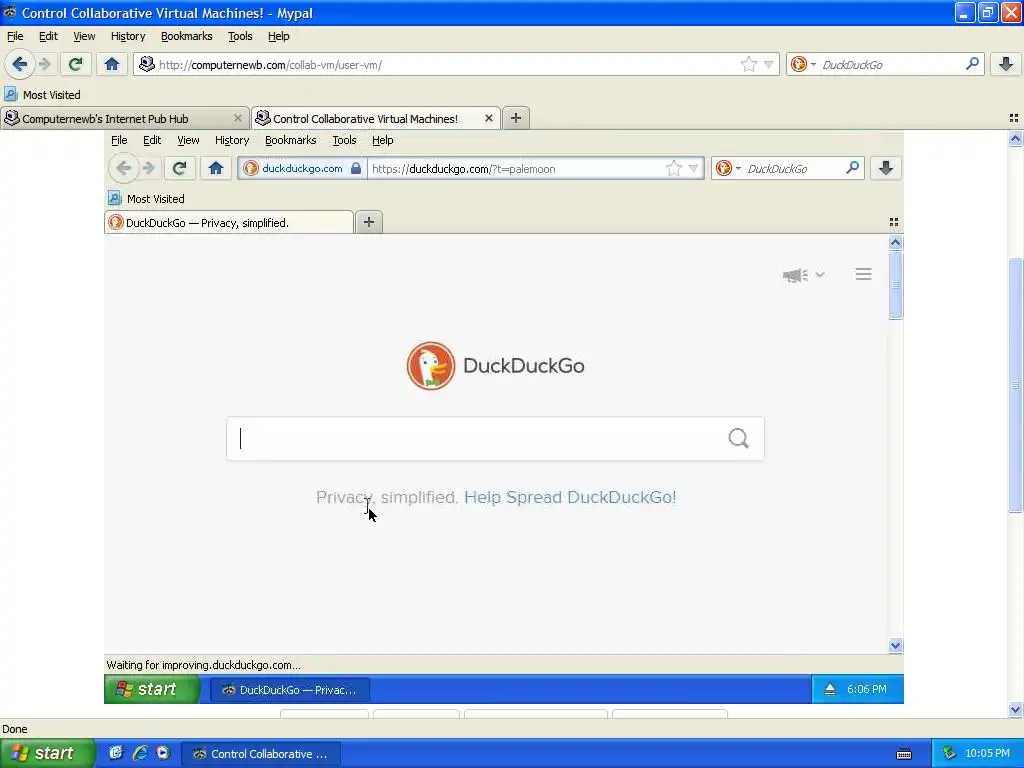The width and height of the screenshot is (1024, 768).
Task: Open outer Mypal File menu
Action: (15, 37)
